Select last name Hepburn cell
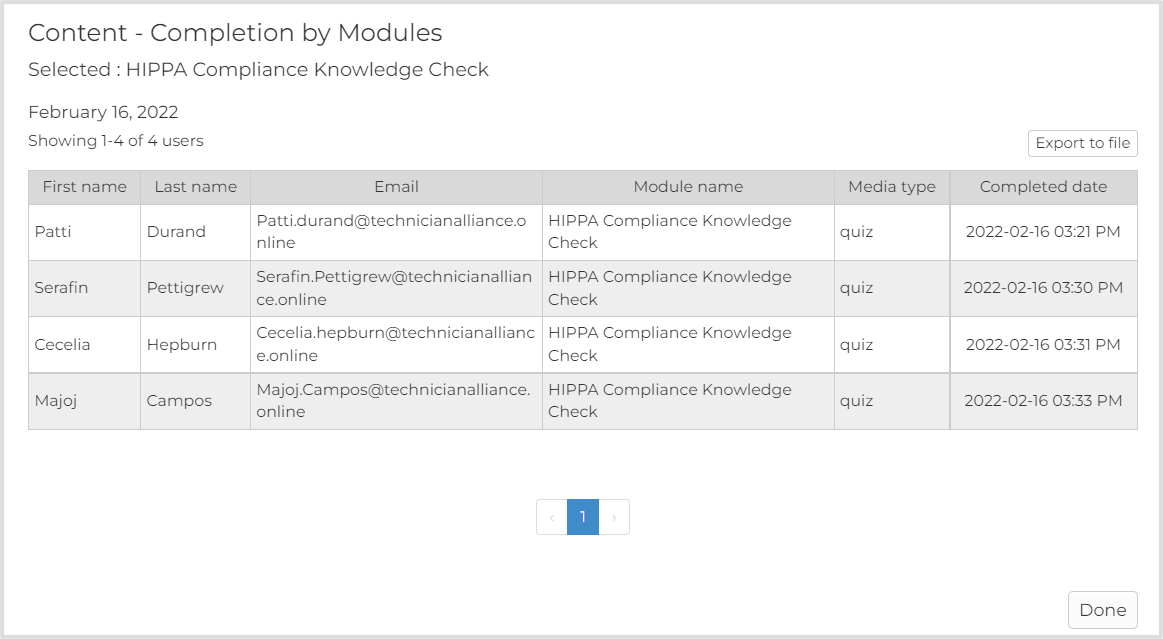This screenshot has height=639, width=1163. pos(196,345)
